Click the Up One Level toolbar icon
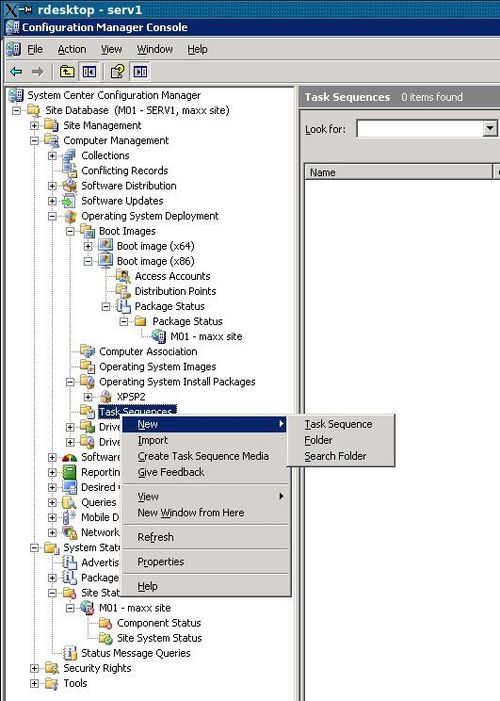Image resolution: width=500 pixels, height=701 pixels. click(x=67, y=72)
